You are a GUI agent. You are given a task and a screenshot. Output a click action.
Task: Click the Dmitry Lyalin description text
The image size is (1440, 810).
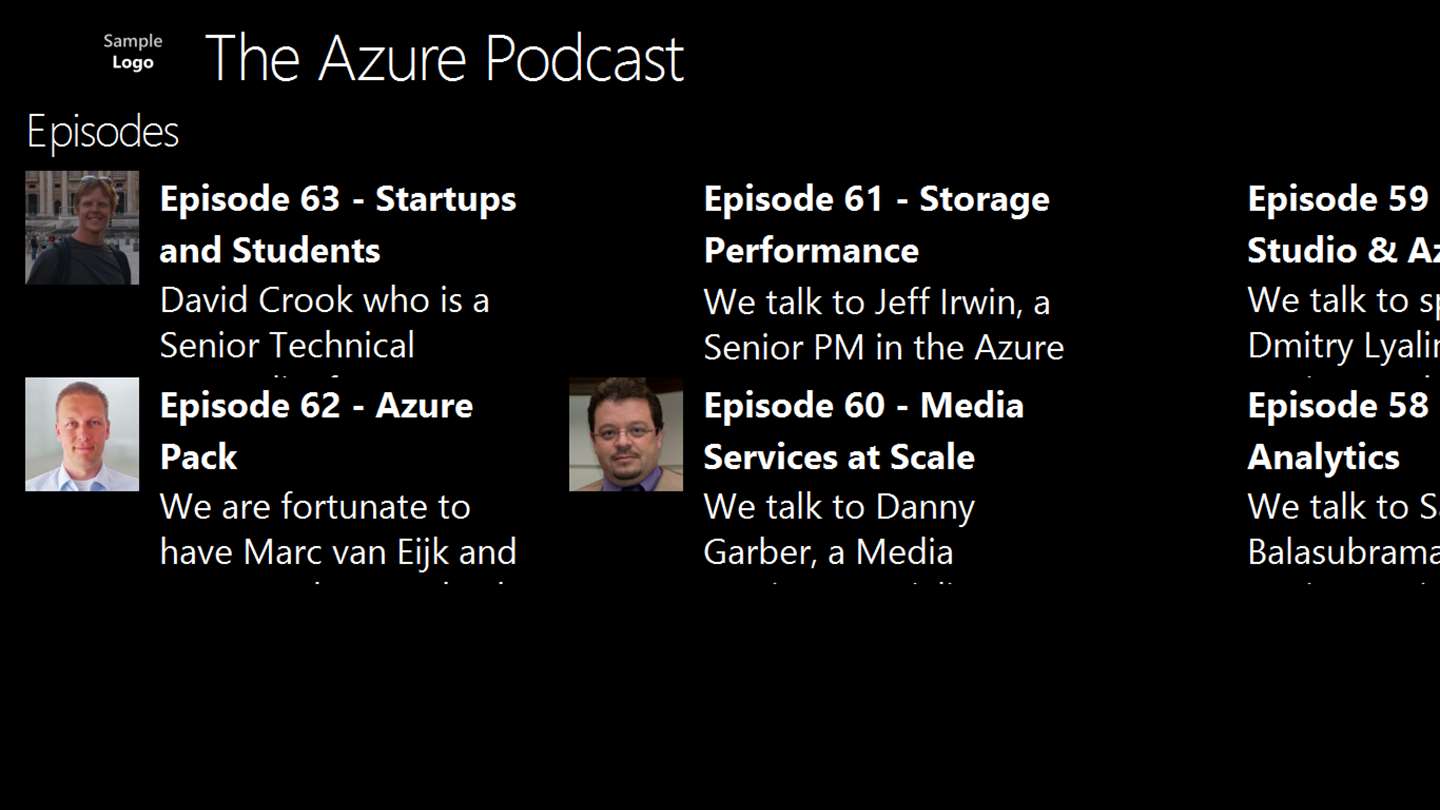[1342, 345]
